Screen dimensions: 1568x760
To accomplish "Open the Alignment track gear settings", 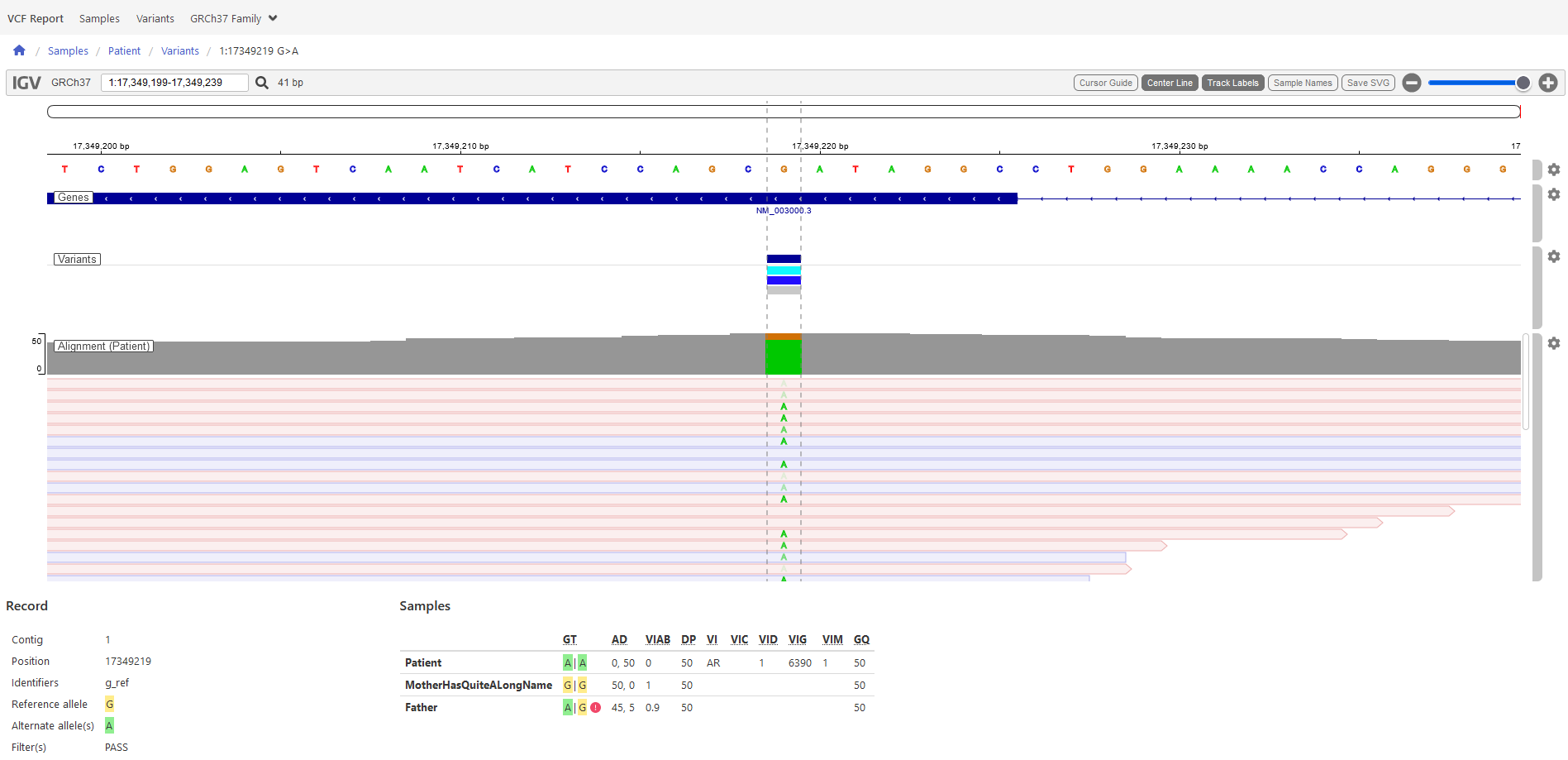I will [1554, 343].
